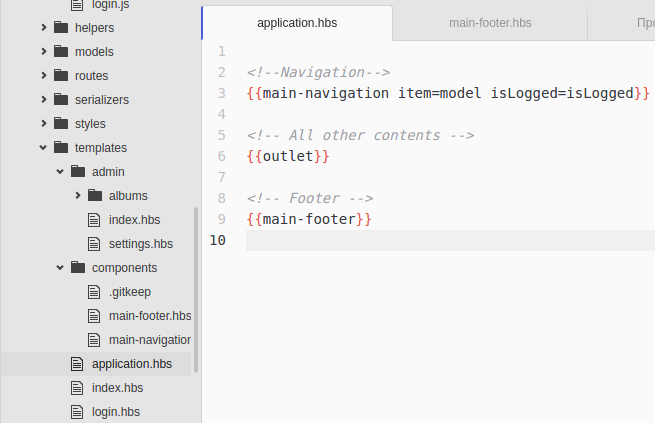The image size is (655, 423).
Task: Click the serializers folder icon
Action: [x=61, y=99]
